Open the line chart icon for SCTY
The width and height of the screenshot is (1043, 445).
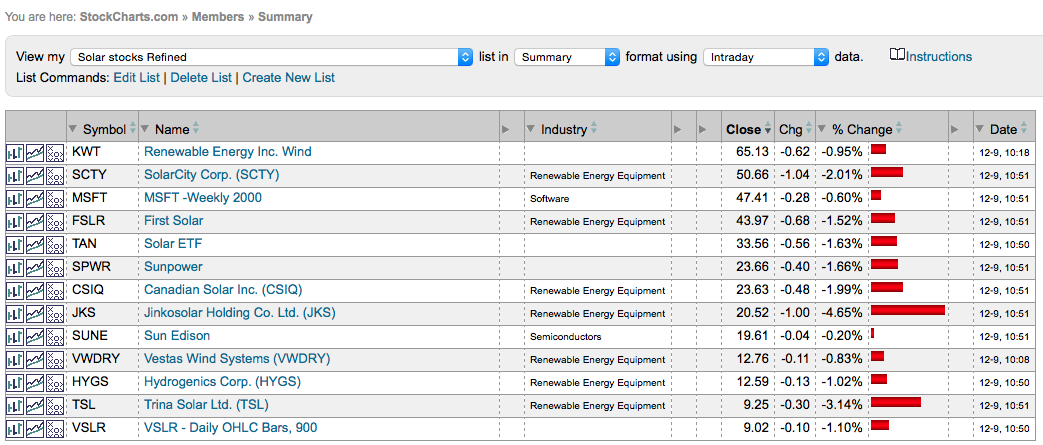(35, 175)
